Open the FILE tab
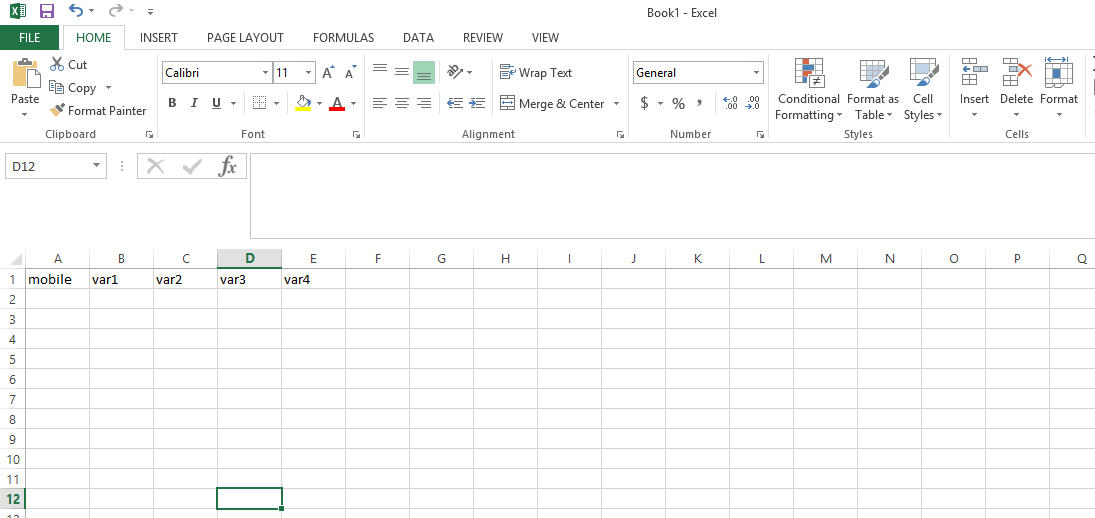1095x518 pixels. [x=29, y=38]
